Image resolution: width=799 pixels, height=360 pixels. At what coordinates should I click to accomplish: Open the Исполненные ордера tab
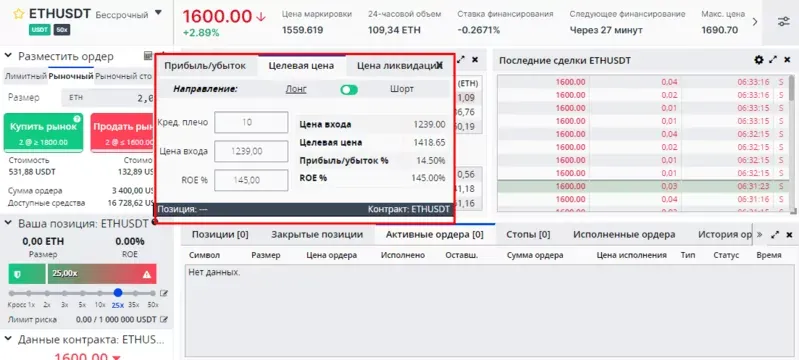(624, 235)
